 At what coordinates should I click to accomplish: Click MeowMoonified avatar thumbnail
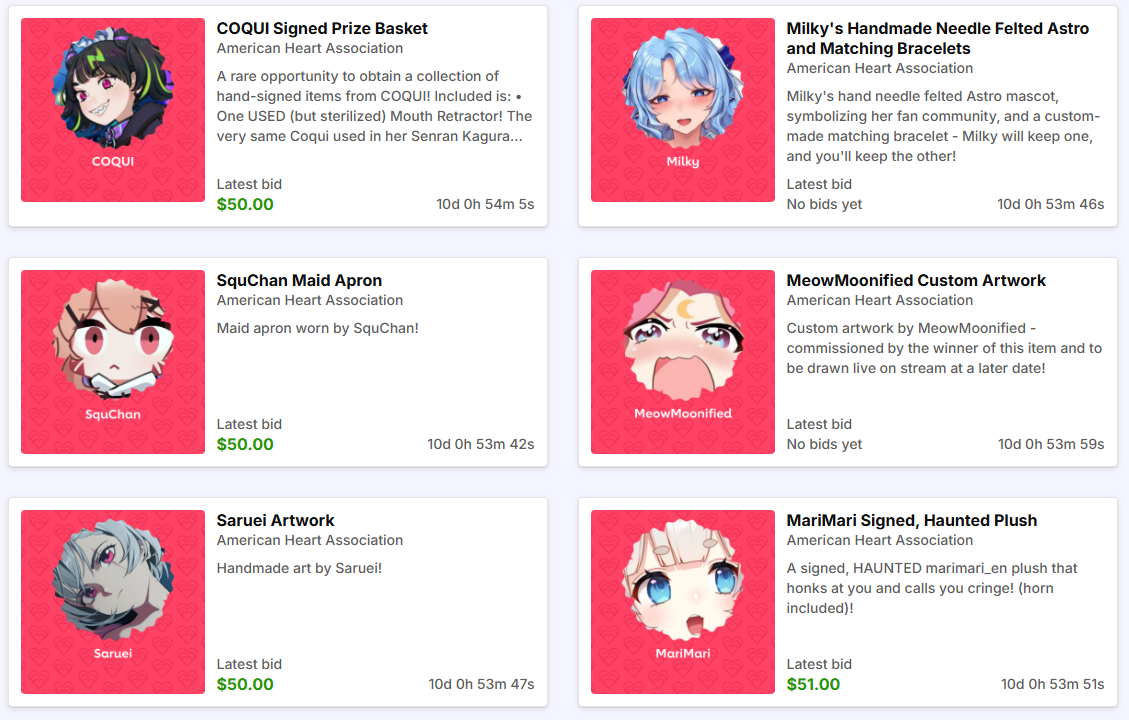point(683,362)
